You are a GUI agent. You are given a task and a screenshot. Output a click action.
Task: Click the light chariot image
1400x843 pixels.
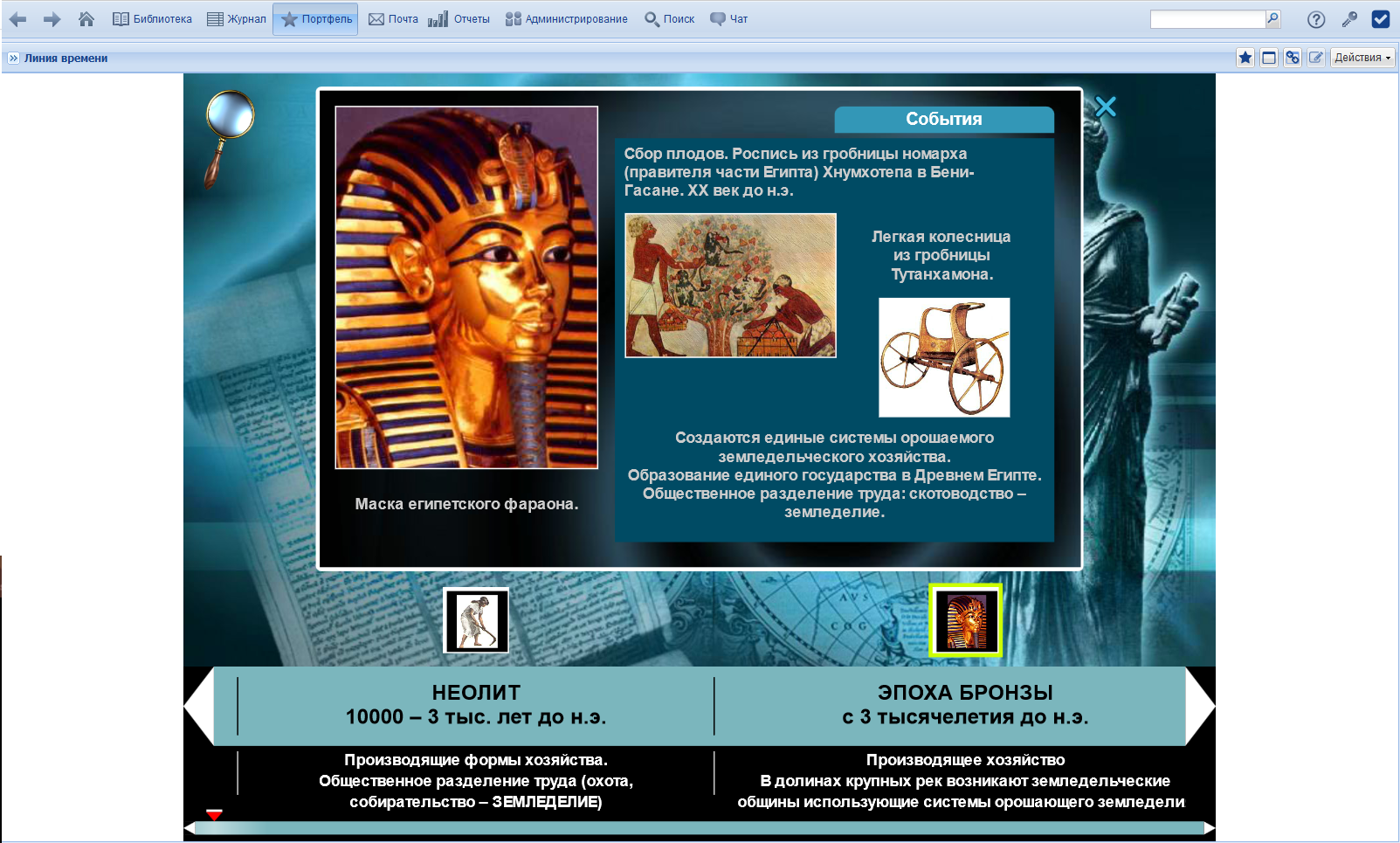tap(944, 357)
